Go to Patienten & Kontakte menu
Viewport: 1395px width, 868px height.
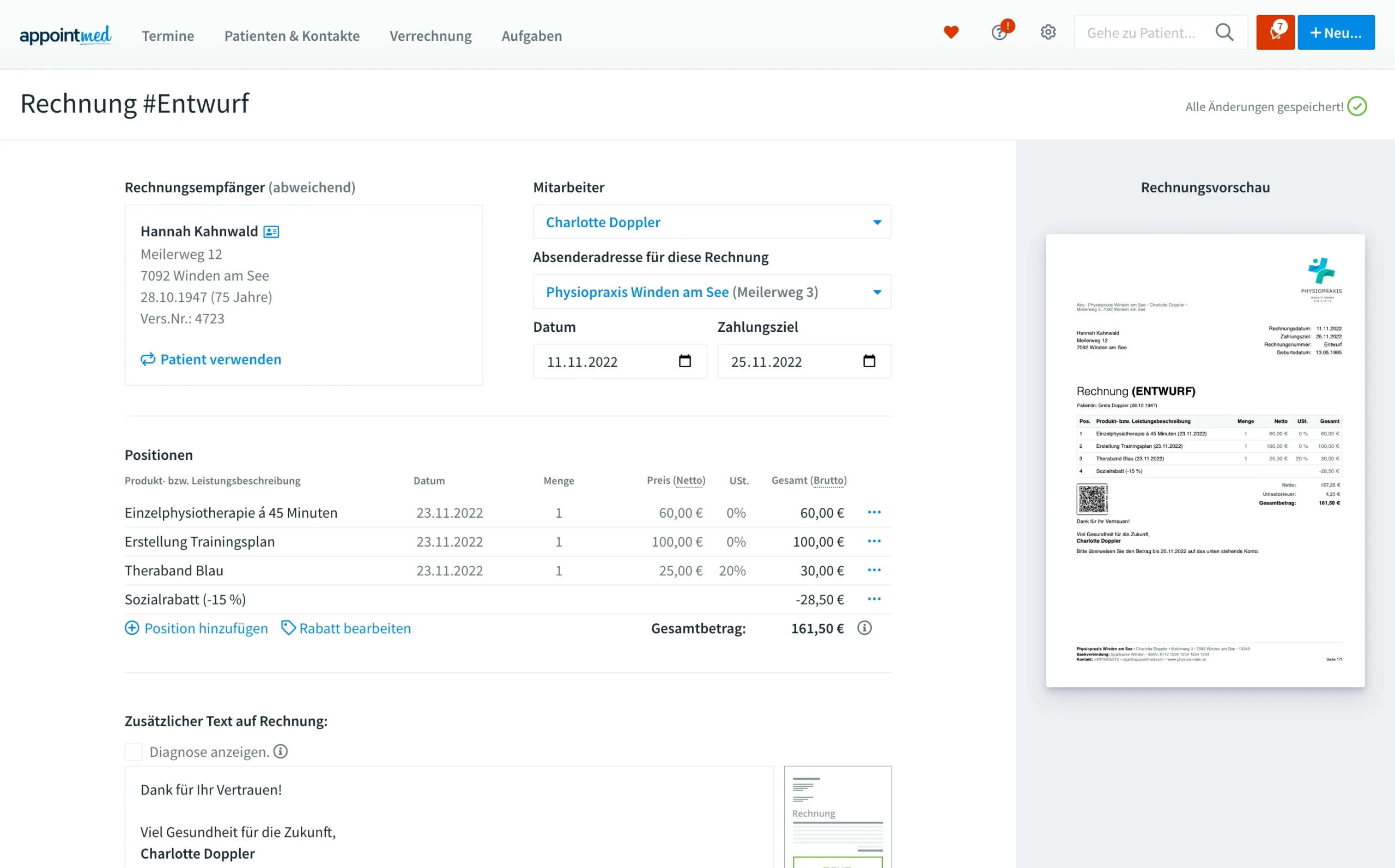tap(292, 35)
